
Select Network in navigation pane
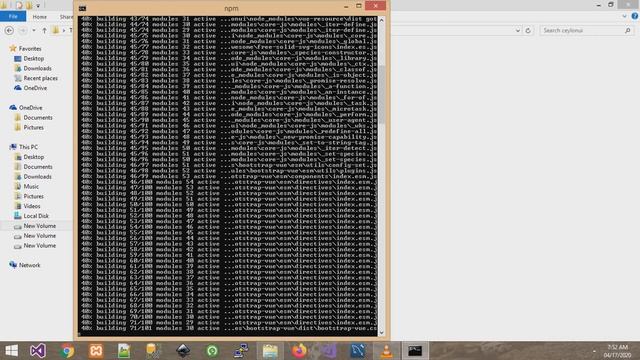29,265
